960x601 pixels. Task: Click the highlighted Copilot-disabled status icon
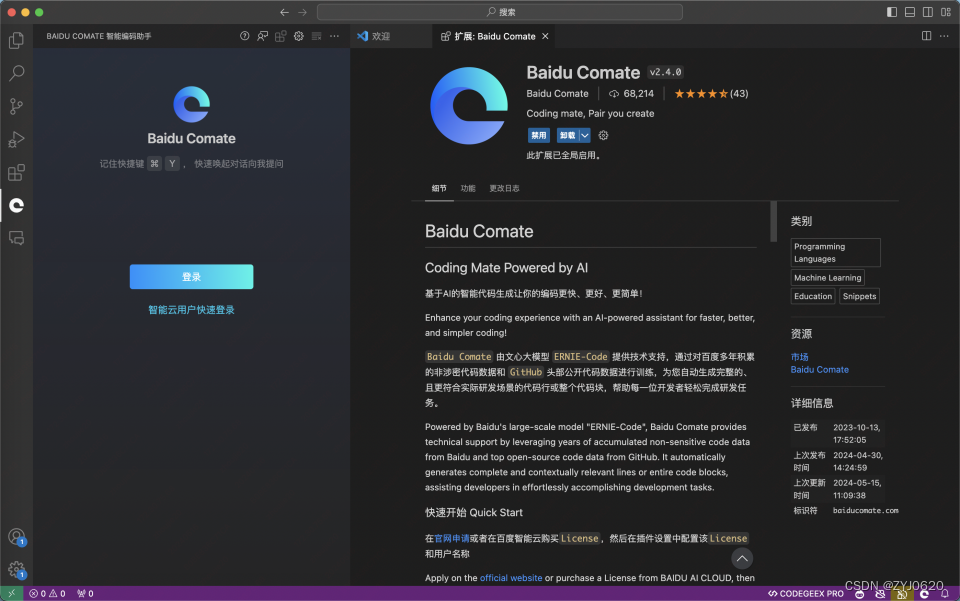902,594
